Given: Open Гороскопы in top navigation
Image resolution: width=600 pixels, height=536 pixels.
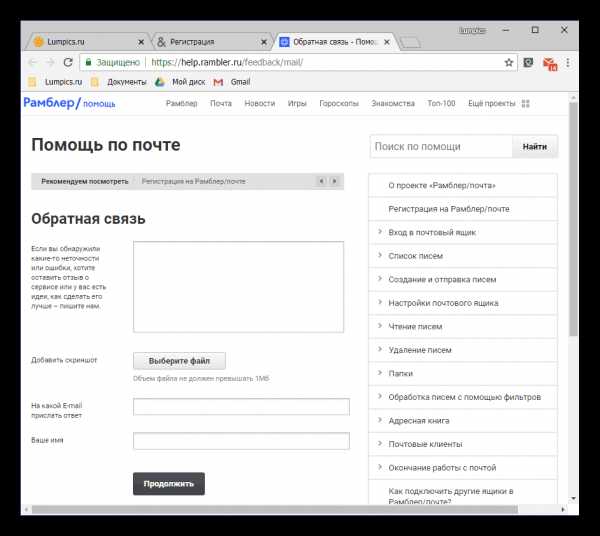Looking at the screenshot, I should click(x=339, y=104).
